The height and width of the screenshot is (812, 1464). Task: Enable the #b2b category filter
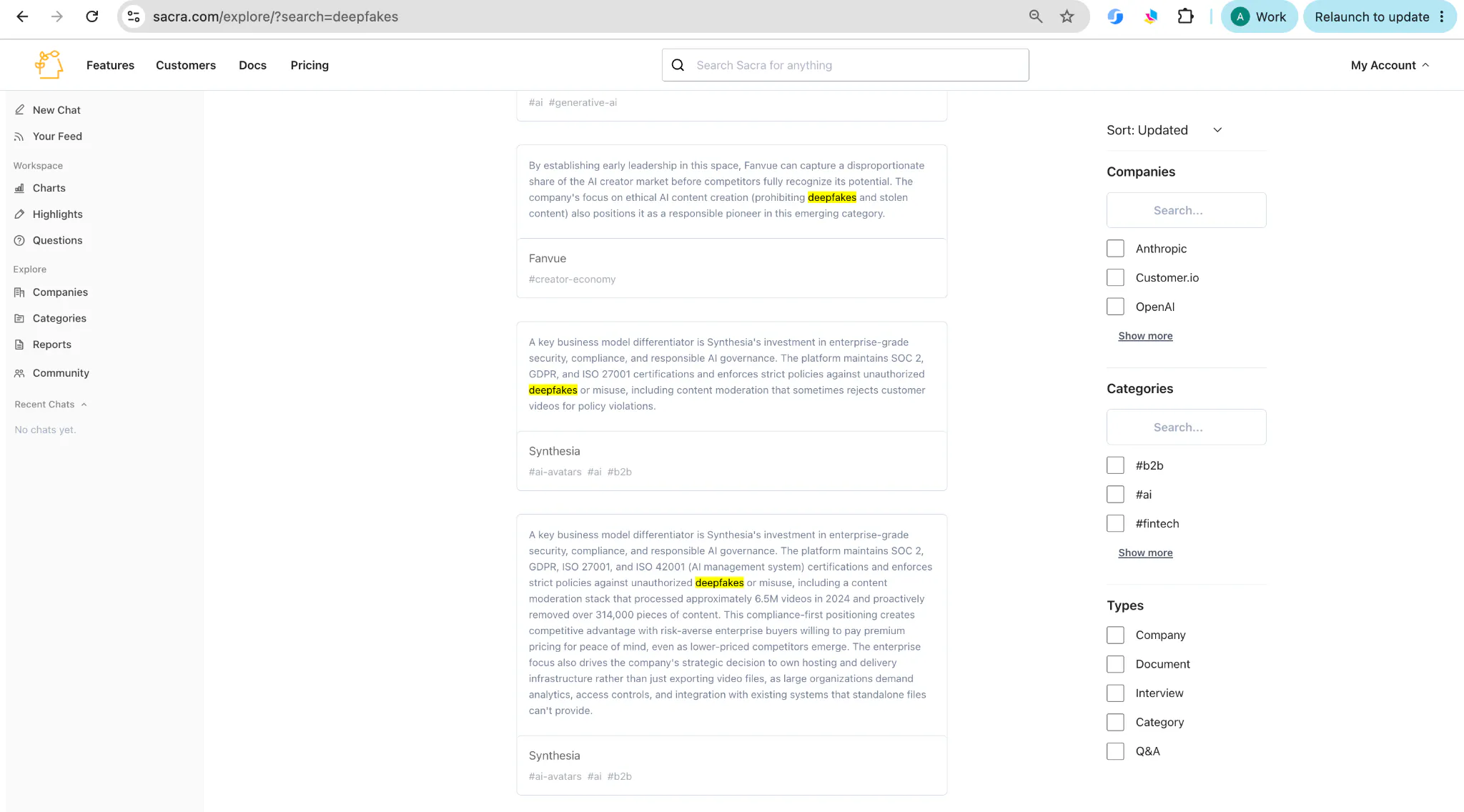point(1115,465)
